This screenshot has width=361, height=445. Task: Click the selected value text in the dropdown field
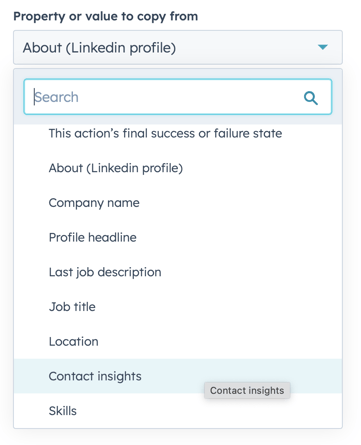99,48
